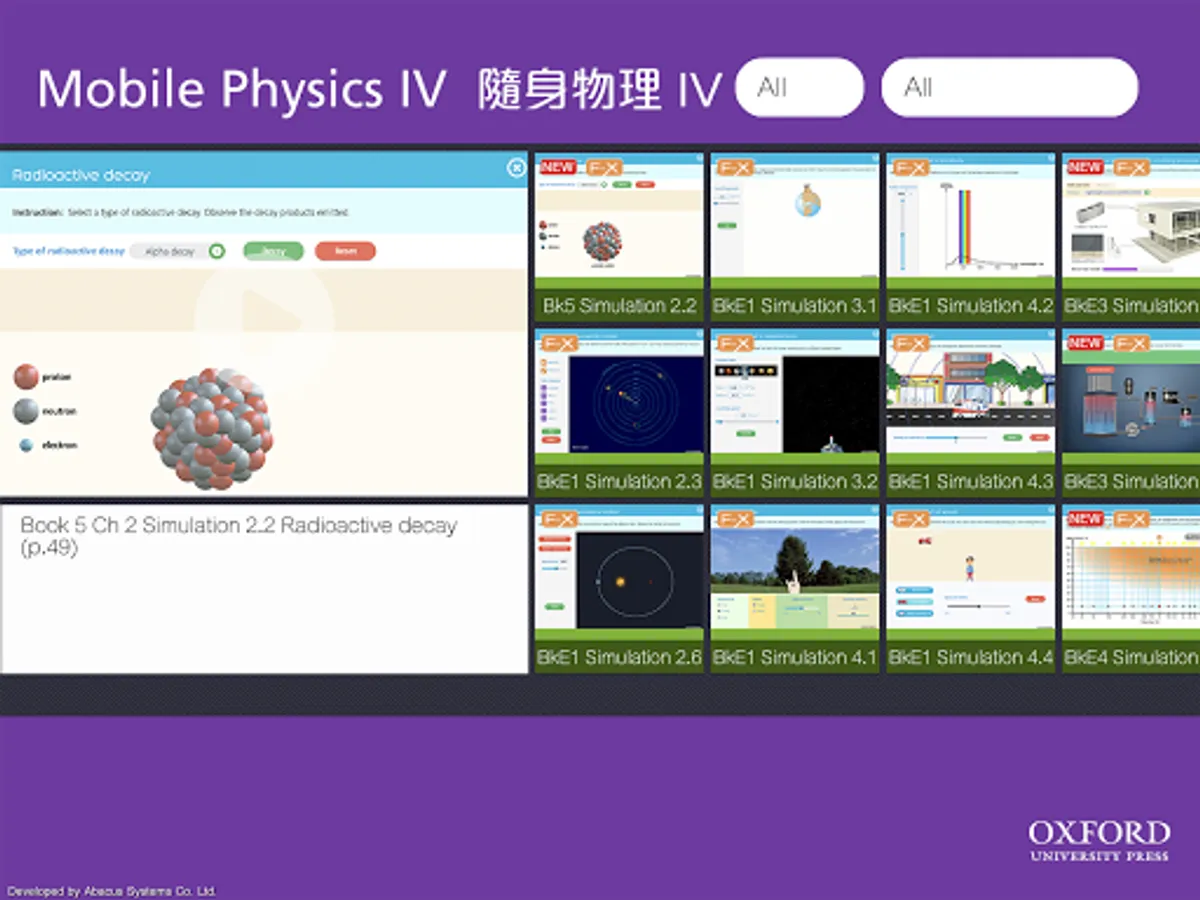Click F-X badge on Bk5 Simulation 2.2
This screenshot has width=1200, height=900.
pyautogui.click(x=604, y=167)
